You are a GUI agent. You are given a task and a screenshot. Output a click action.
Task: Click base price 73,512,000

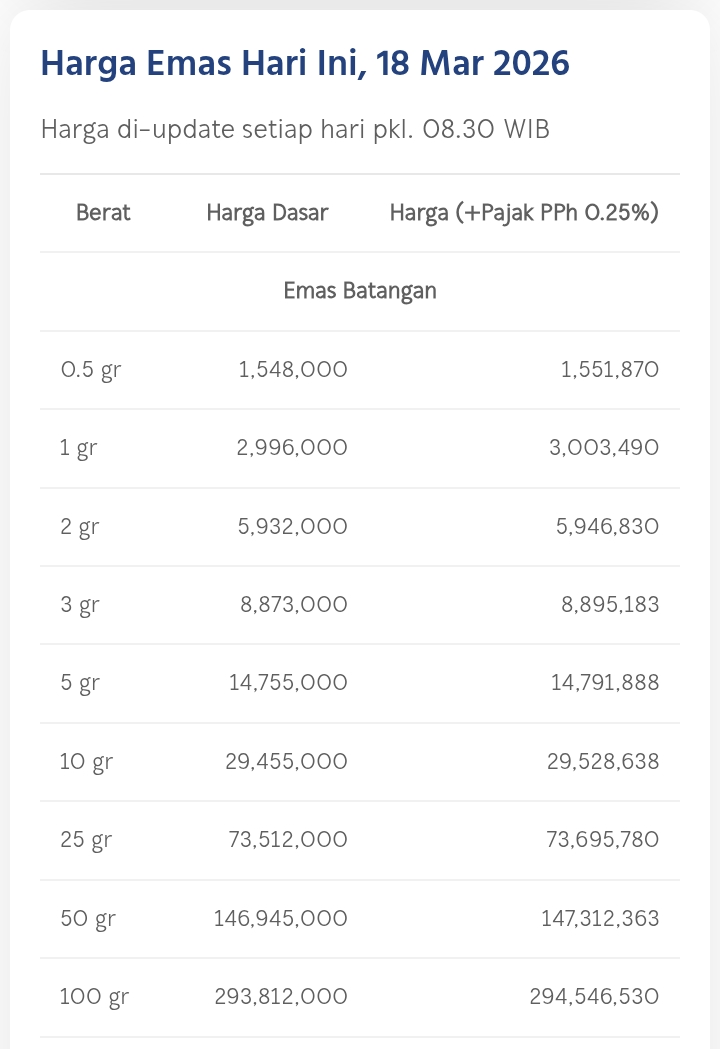coord(287,841)
